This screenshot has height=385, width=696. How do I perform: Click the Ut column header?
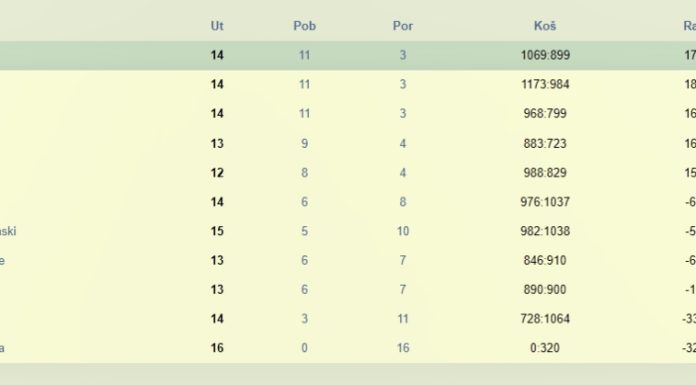(217, 26)
